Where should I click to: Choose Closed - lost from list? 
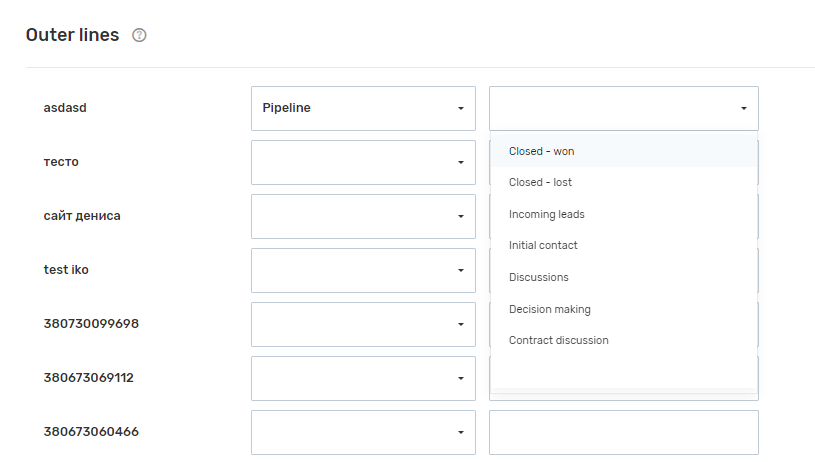(540, 183)
